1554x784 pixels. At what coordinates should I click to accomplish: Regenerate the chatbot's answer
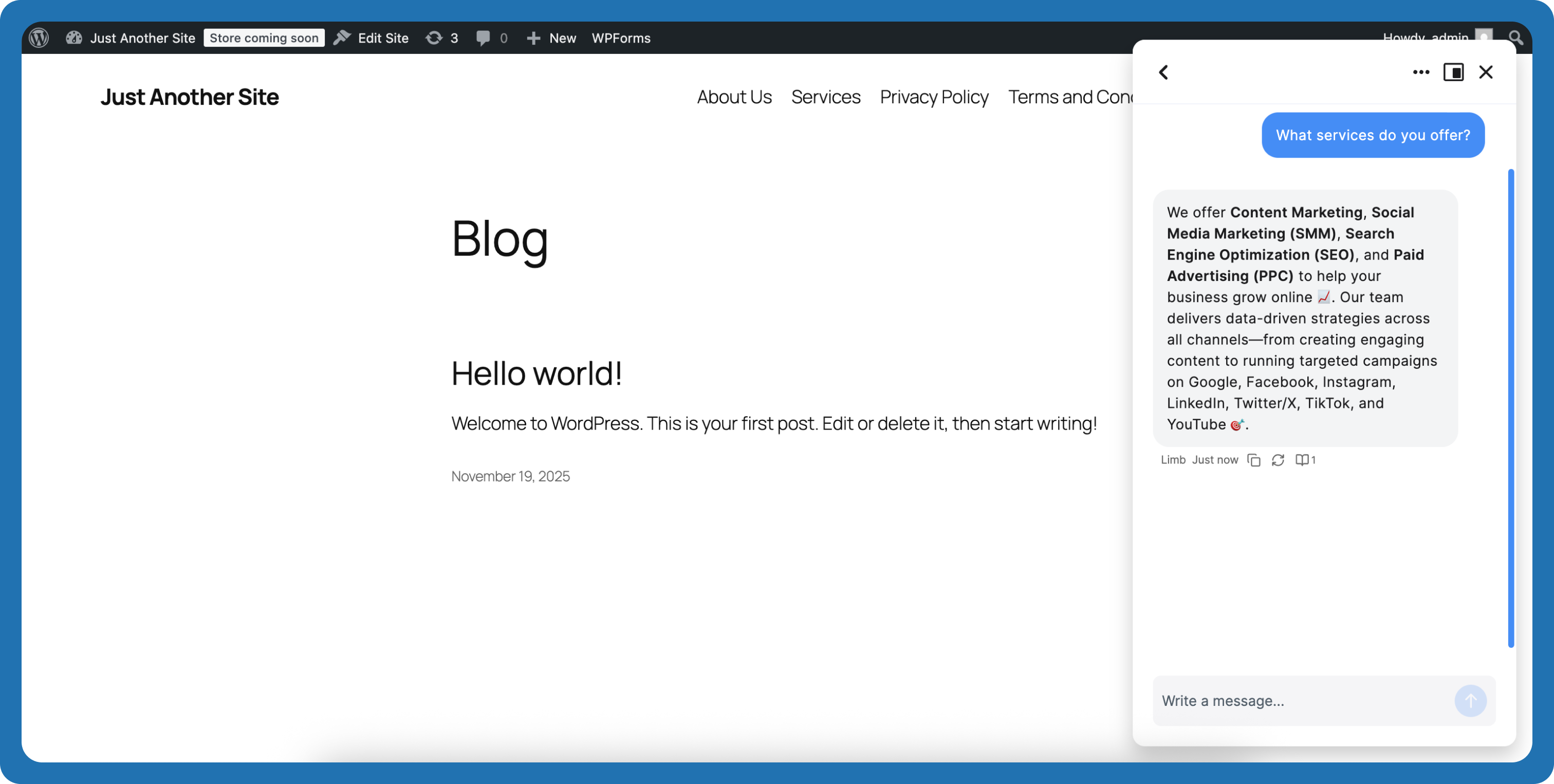(1278, 459)
